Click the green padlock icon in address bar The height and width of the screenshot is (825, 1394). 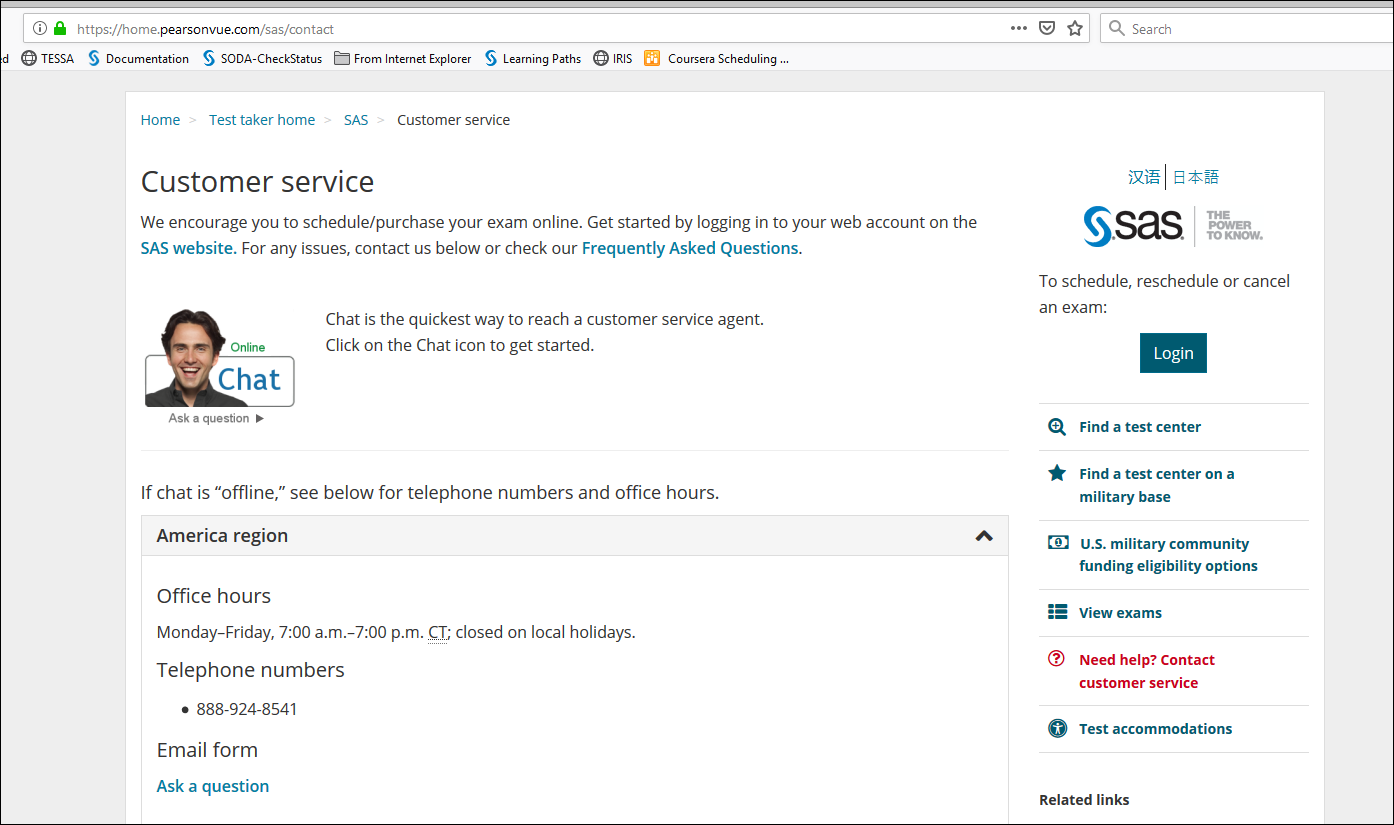pyautogui.click(x=60, y=29)
